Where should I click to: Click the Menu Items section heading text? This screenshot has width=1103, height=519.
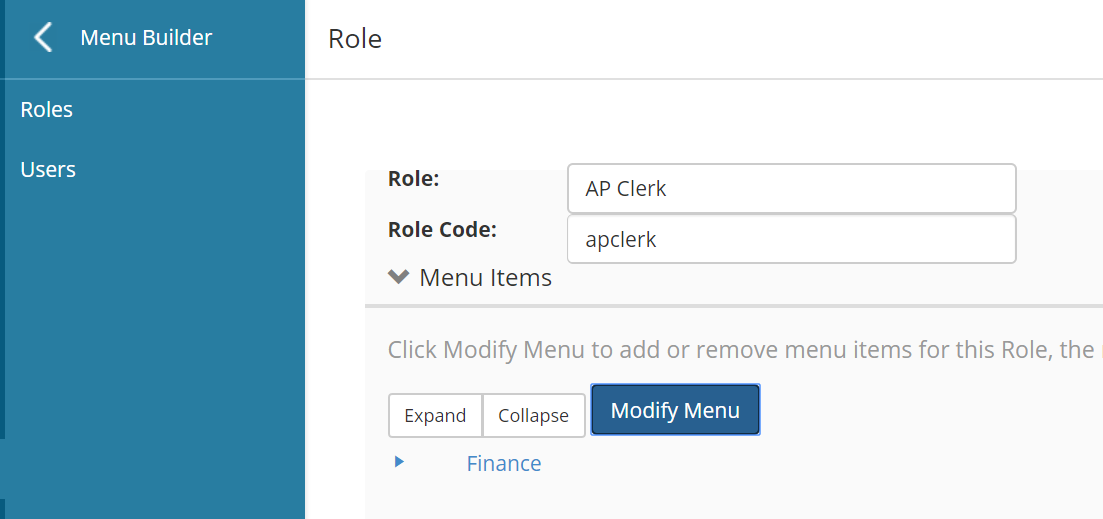[485, 277]
